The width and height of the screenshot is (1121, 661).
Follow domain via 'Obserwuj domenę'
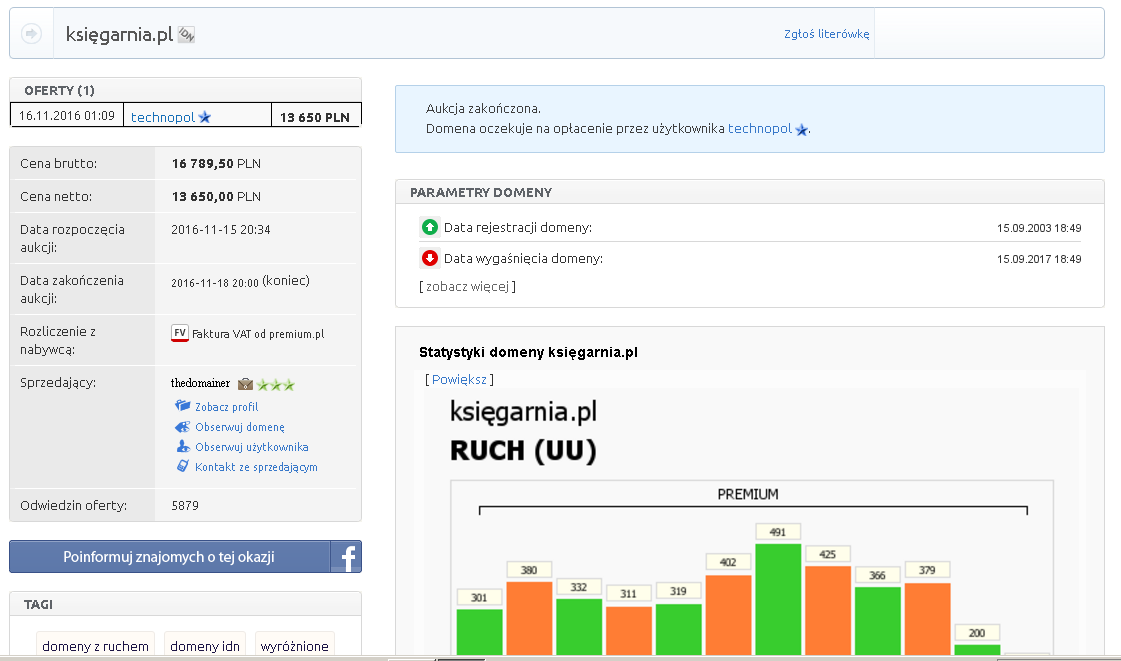click(x=239, y=427)
